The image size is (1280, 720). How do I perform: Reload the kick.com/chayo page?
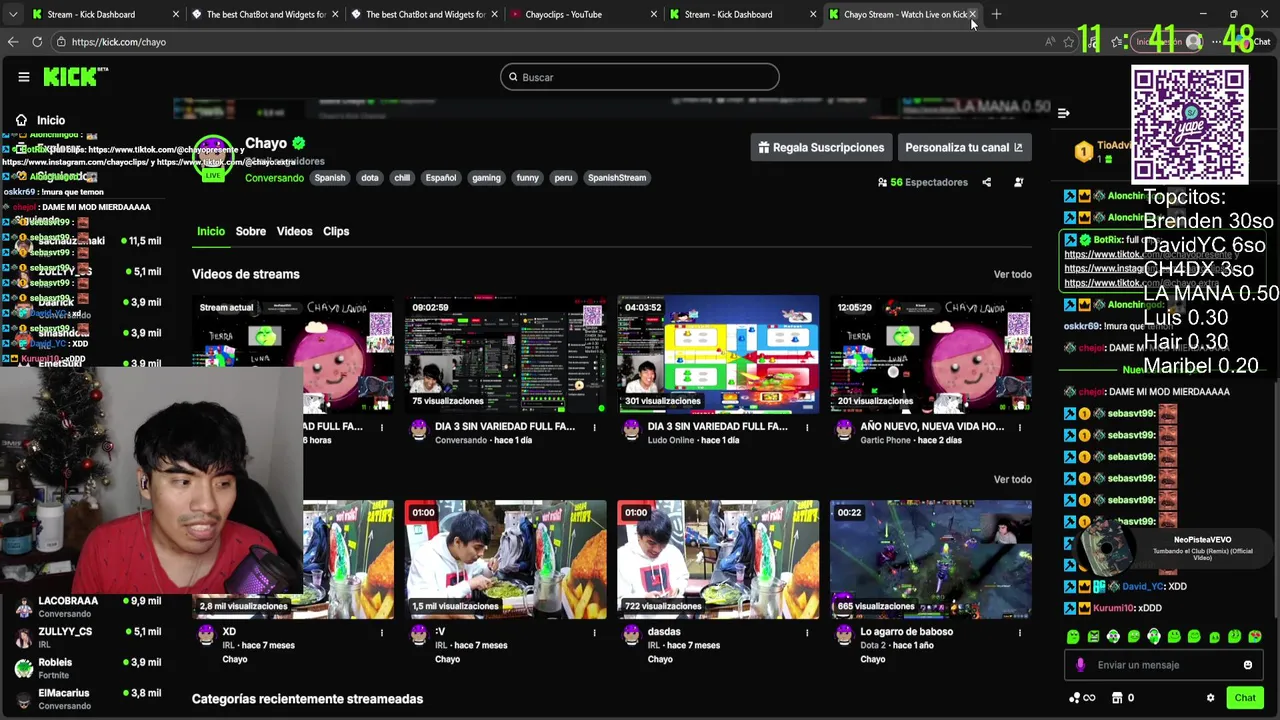pyautogui.click(x=37, y=42)
